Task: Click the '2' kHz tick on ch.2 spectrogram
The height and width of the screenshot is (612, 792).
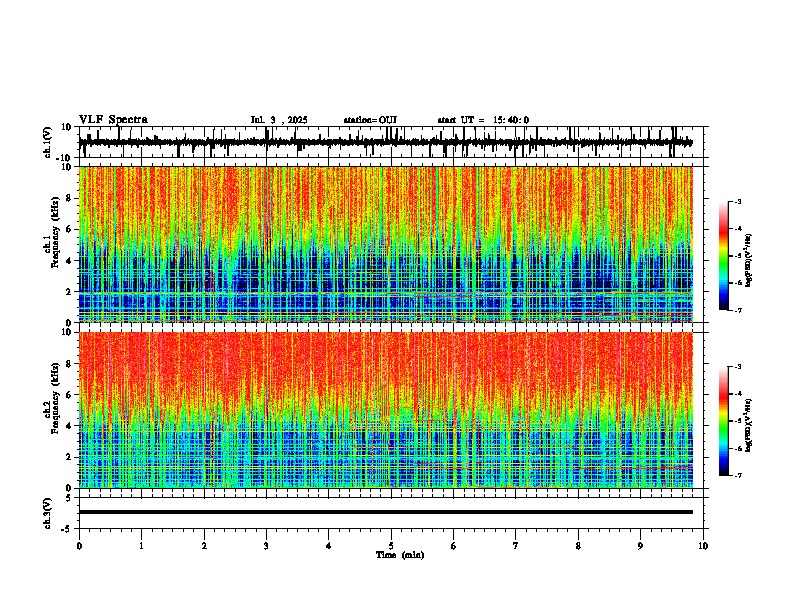Action: (69, 457)
